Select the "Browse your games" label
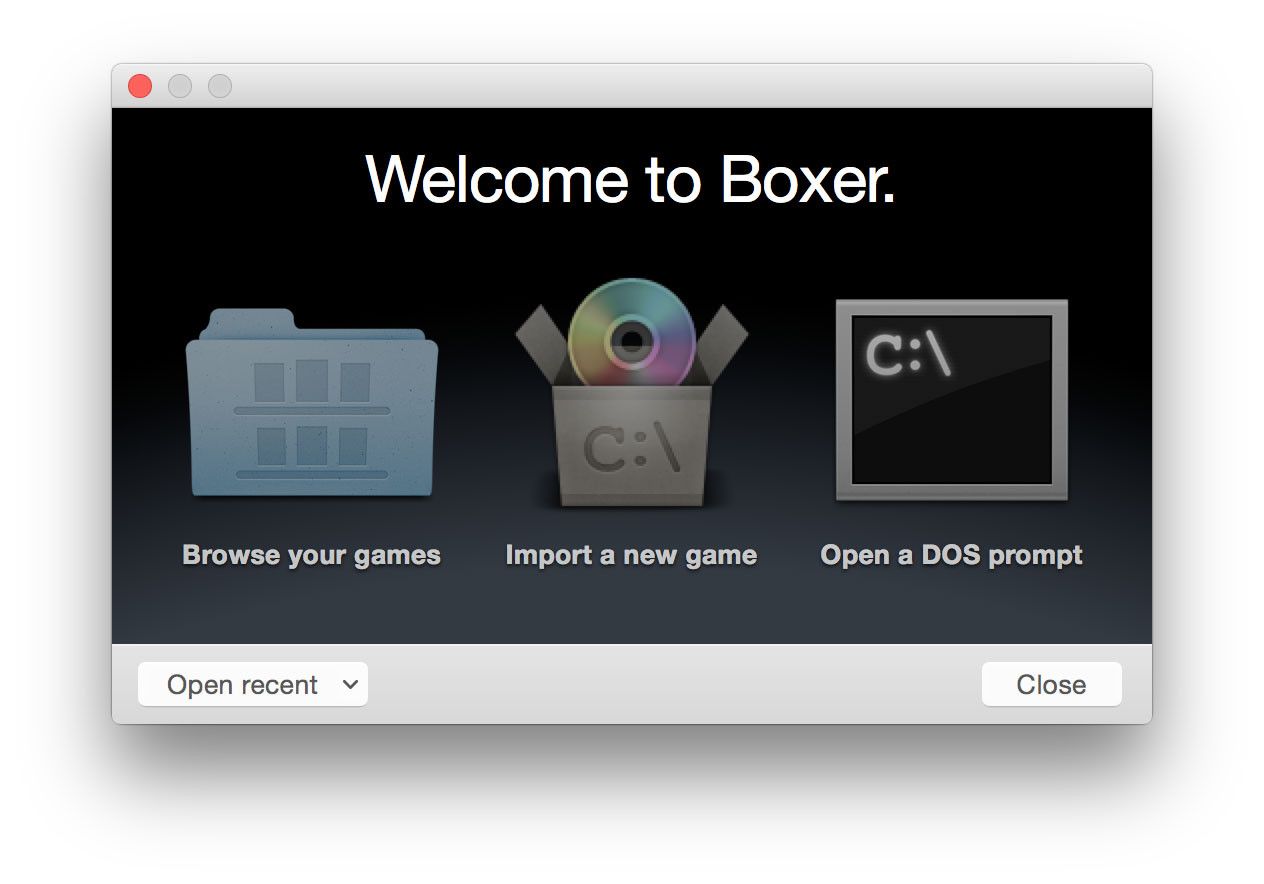1264x884 pixels. point(311,555)
